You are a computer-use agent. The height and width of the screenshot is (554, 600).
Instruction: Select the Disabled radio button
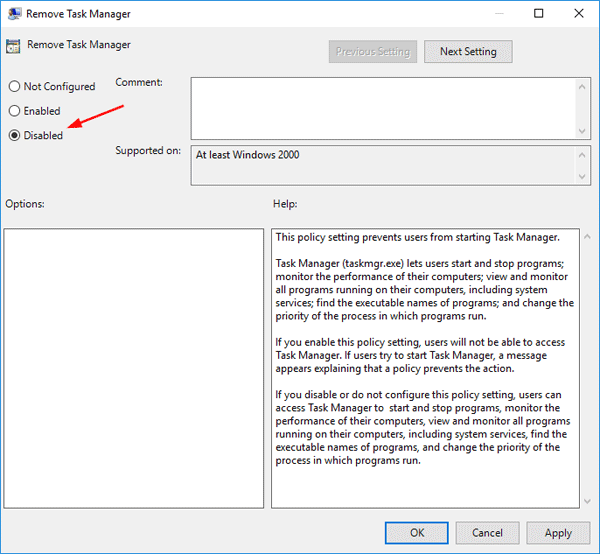(14, 135)
